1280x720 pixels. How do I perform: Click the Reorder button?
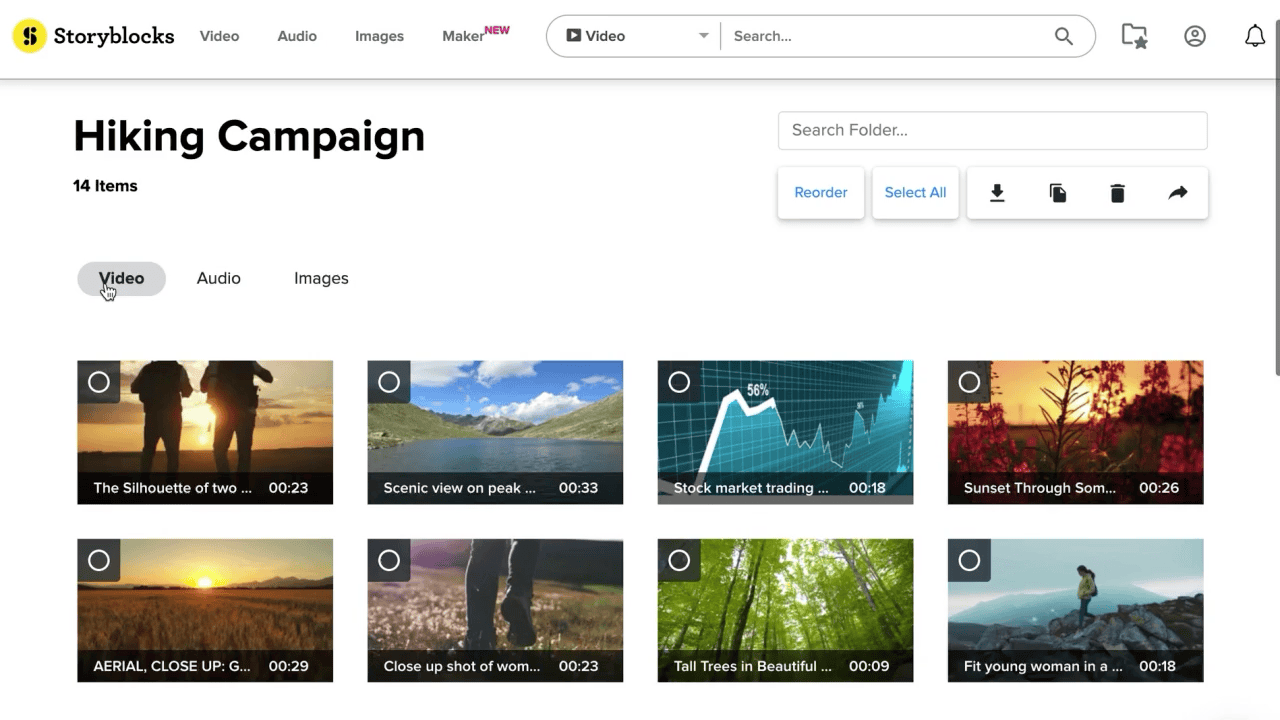[x=821, y=193]
